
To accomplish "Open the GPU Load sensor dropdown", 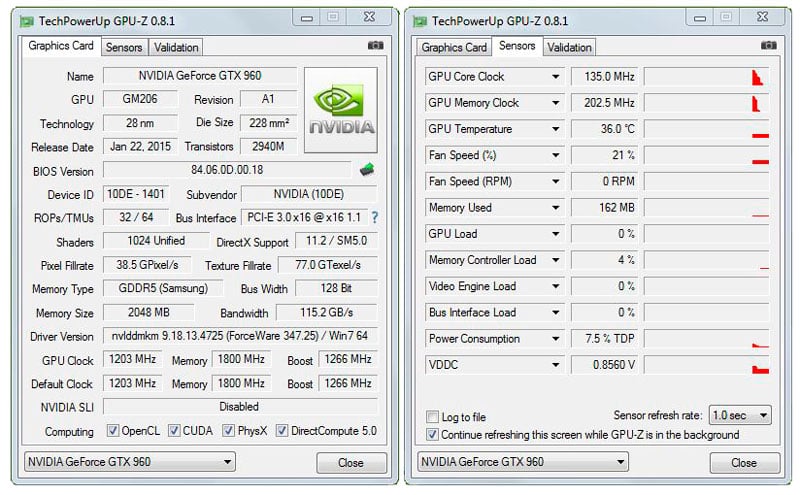I will pos(556,234).
